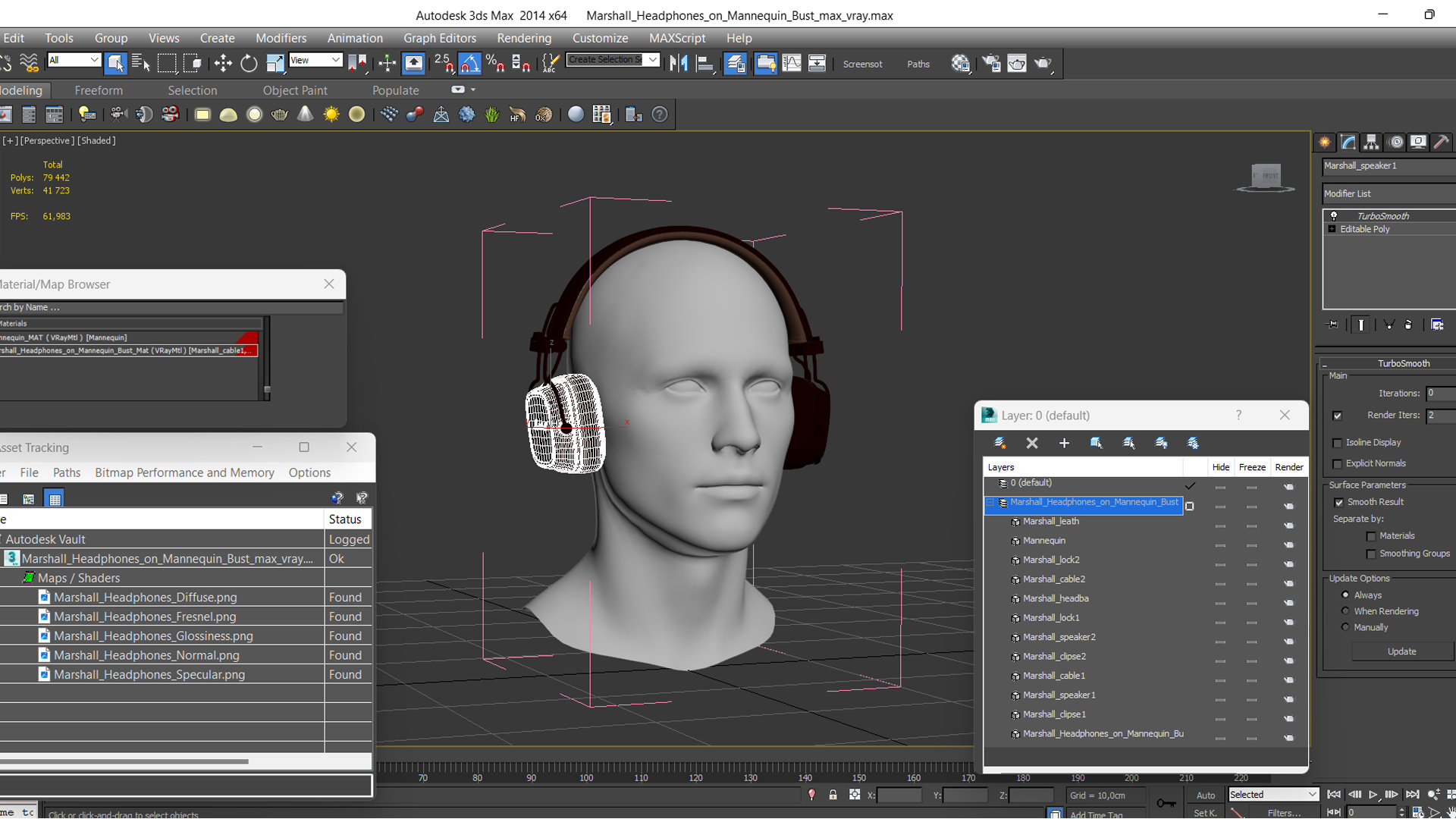The width and height of the screenshot is (1456, 819).
Task: Collapse the Marshall_Headphones_on_Mannequin_Bust layer
Action: pyautogui.click(x=990, y=503)
